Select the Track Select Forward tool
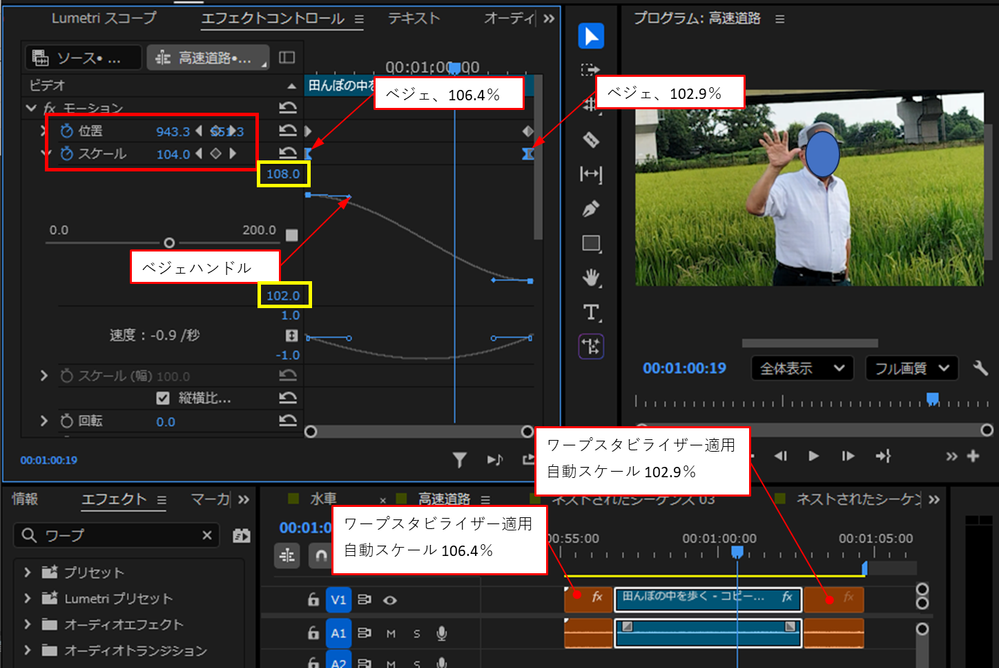This screenshot has width=999, height=668. (591, 69)
